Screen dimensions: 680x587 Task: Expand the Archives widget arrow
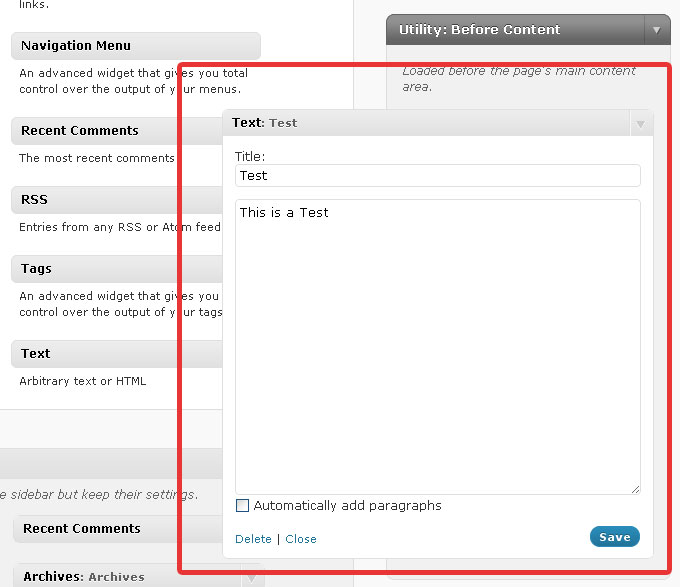[252, 577]
